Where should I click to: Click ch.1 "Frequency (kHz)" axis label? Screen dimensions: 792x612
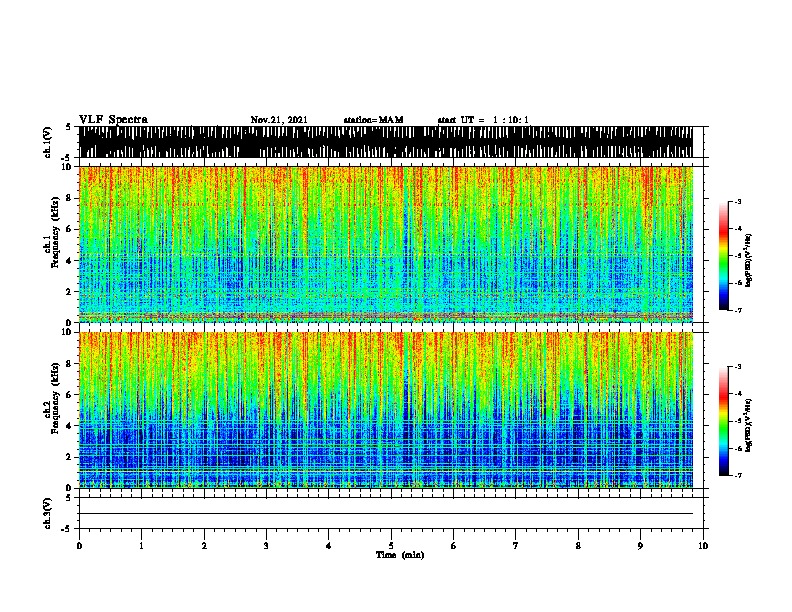55,232
